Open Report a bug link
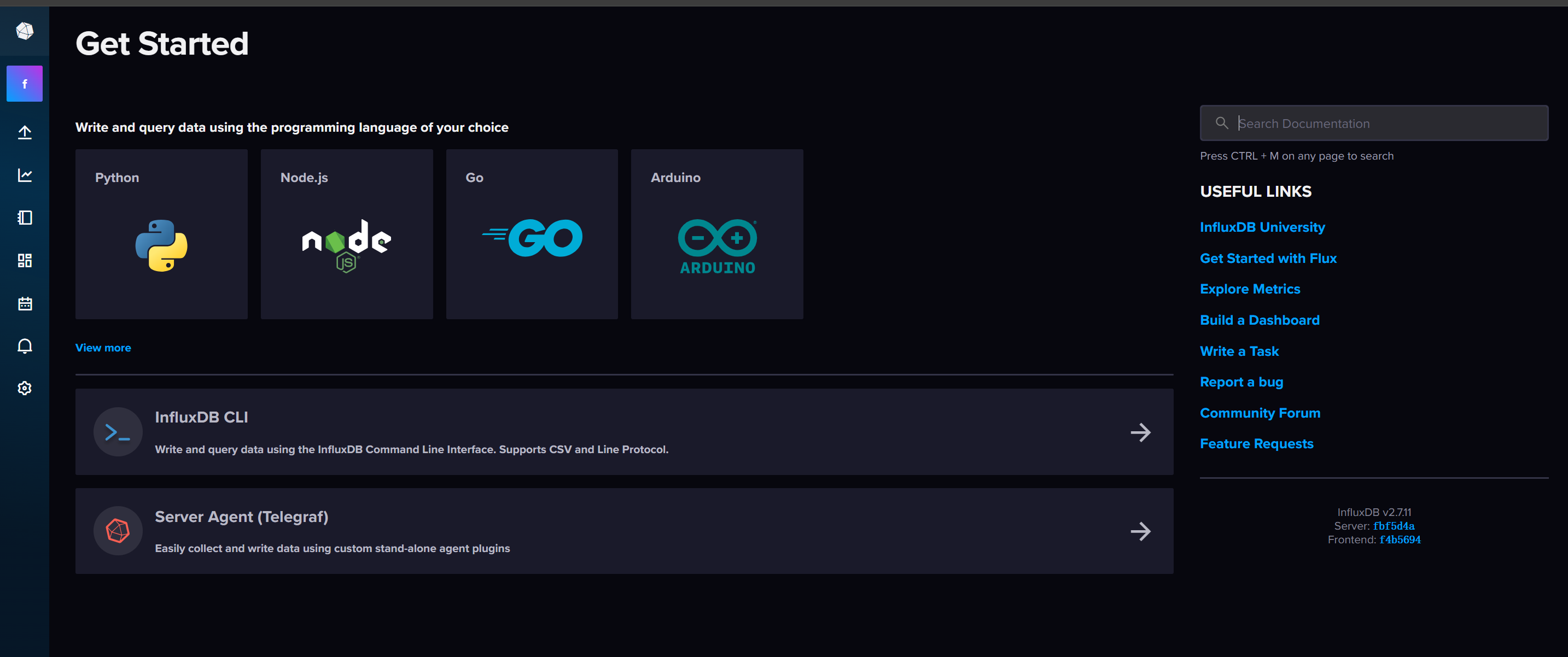This screenshot has width=1568, height=657. coord(1241,382)
